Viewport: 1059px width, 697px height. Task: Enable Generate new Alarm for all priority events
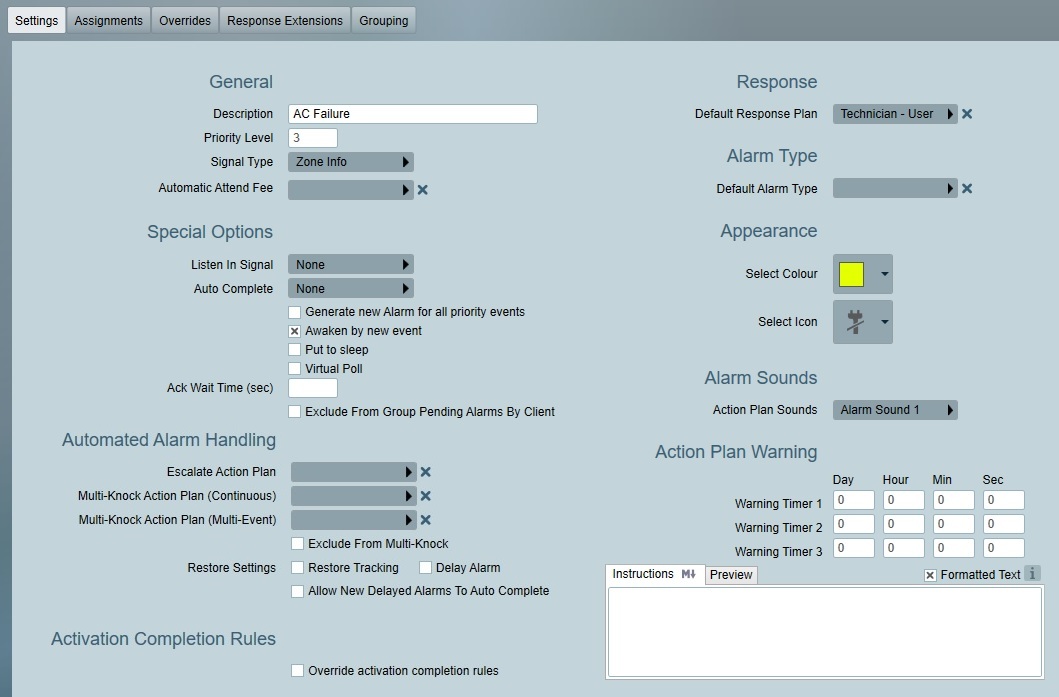pyautogui.click(x=294, y=312)
